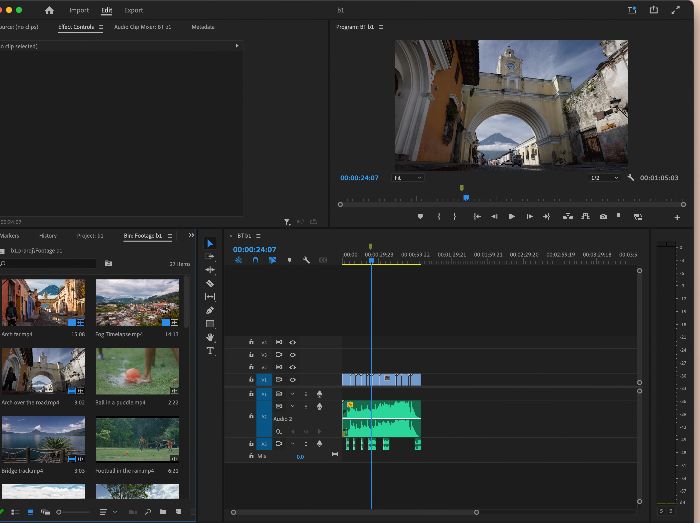The width and height of the screenshot is (700, 523).
Task: Open timeline sequence panel menu
Action: click(258, 236)
